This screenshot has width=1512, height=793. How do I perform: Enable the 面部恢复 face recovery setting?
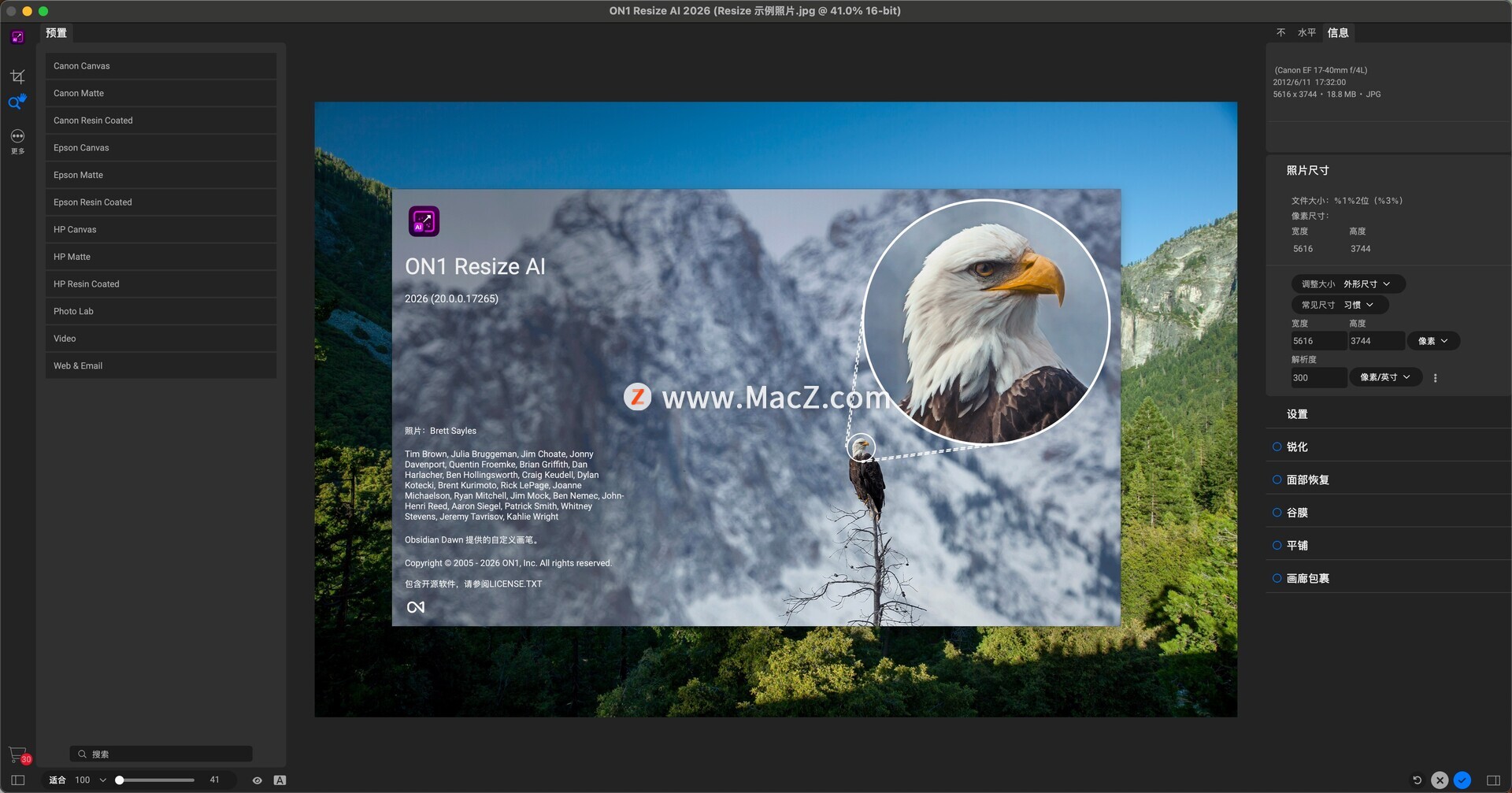click(x=1277, y=480)
